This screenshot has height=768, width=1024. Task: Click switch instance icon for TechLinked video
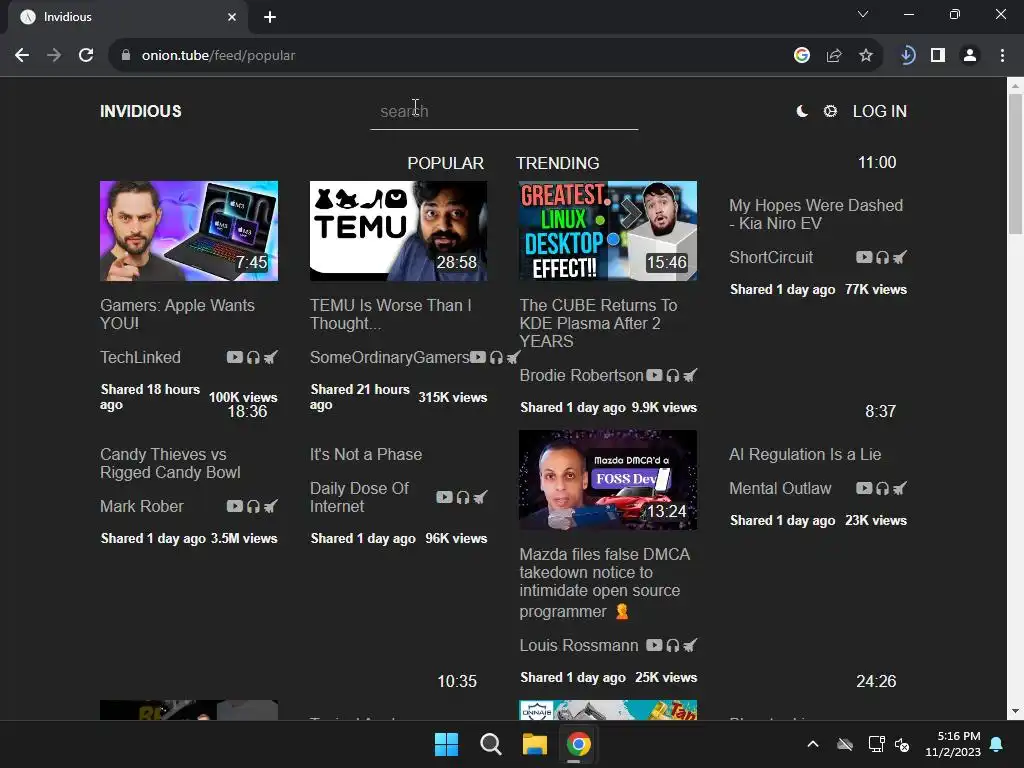click(270, 357)
